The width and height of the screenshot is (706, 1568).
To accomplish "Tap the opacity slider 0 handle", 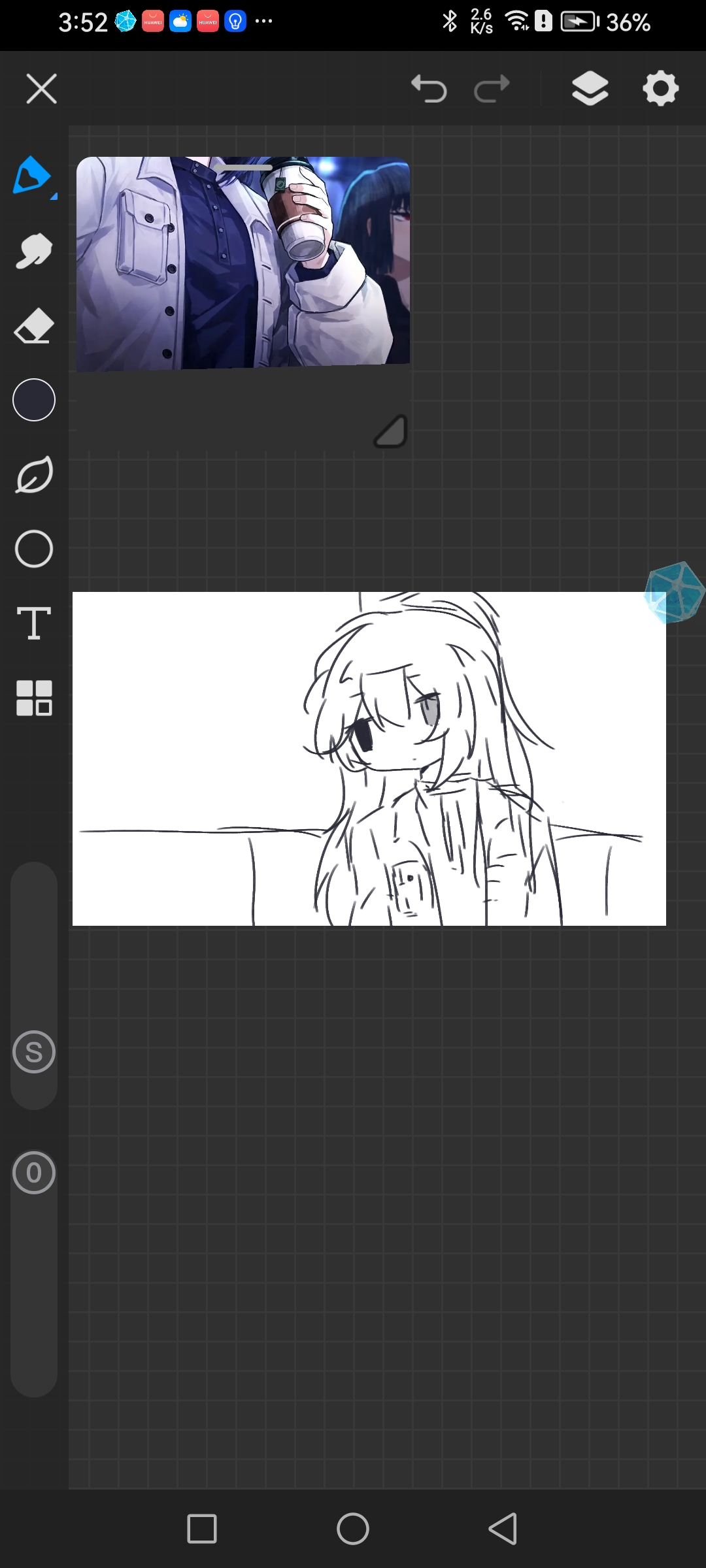I will (x=34, y=1173).
